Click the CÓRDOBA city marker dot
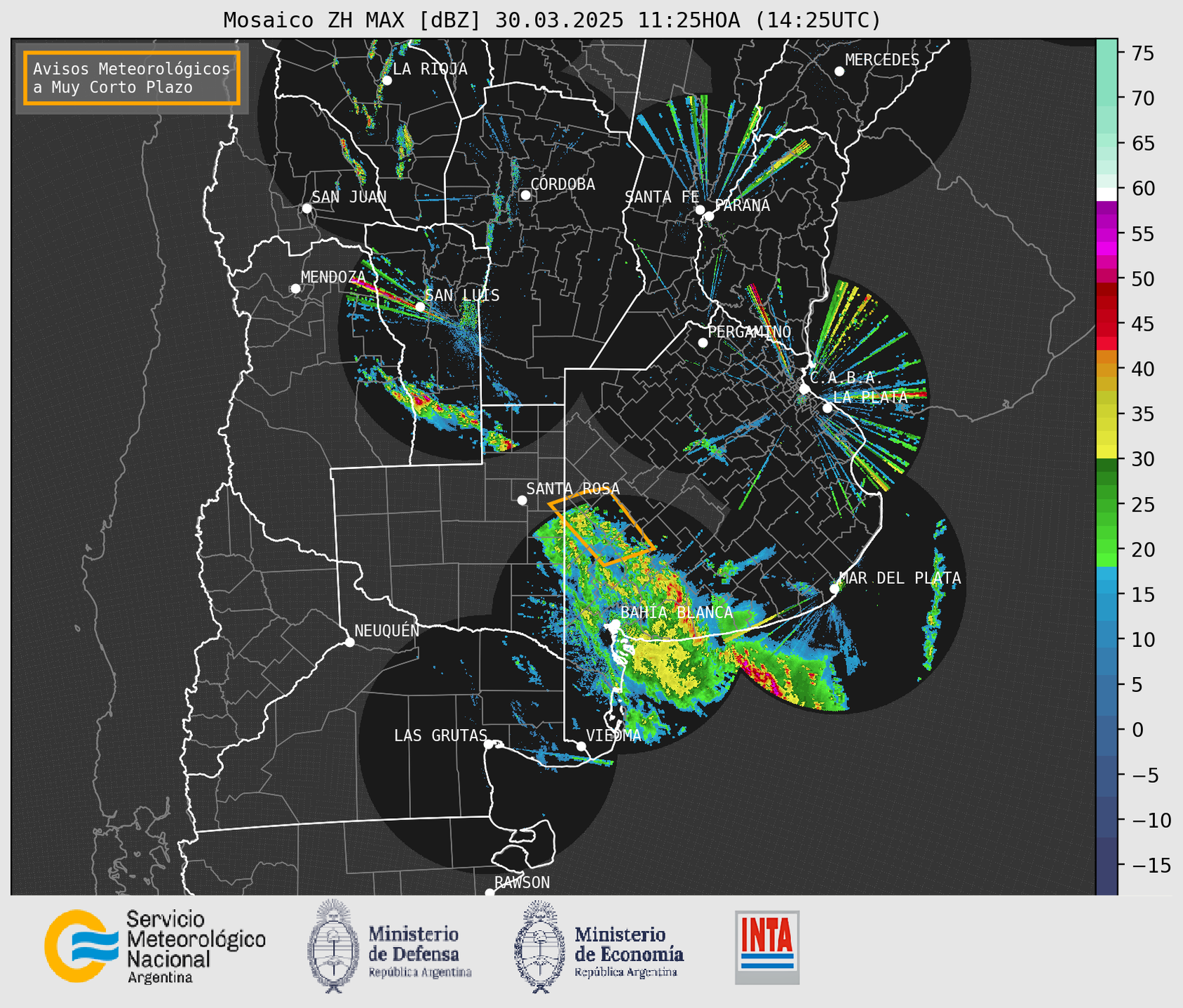The image size is (1183, 1008). (x=525, y=195)
